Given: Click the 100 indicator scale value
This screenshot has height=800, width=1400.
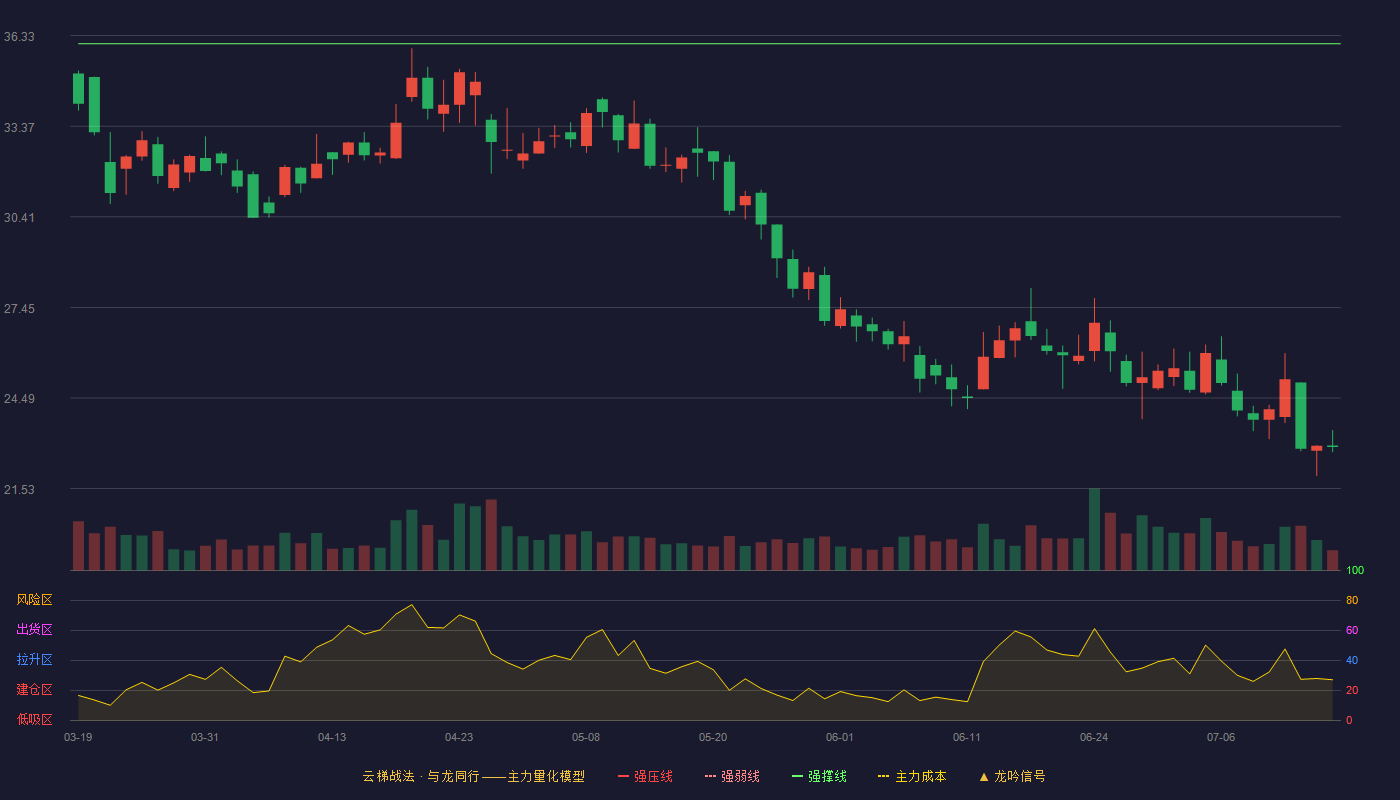Looking at the screenshot, I should click(1355, 571).
